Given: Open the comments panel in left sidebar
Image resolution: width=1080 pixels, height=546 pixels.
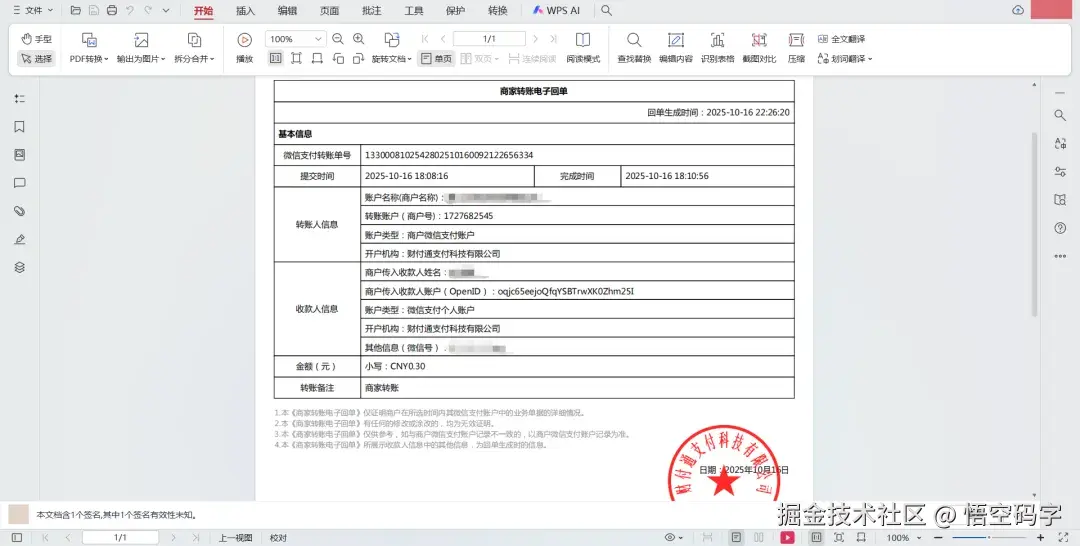Looking at the screenshot, I should pyautogui.click(x=19, y=183).
